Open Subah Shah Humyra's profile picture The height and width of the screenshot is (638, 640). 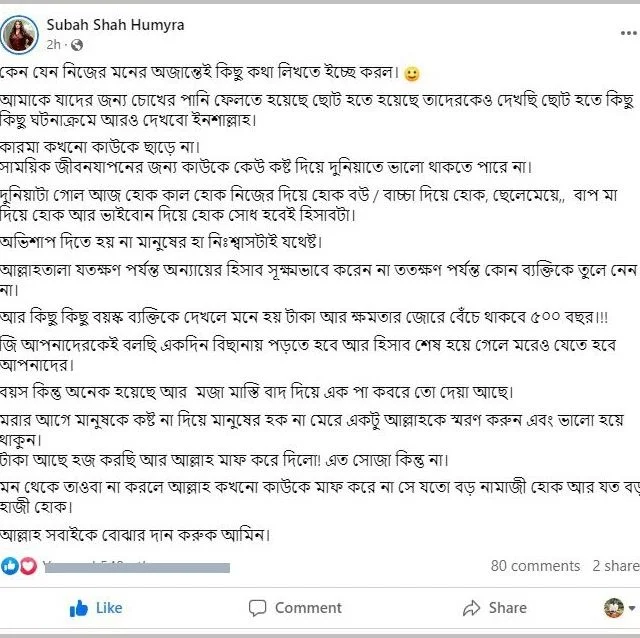tap(19, 35)
